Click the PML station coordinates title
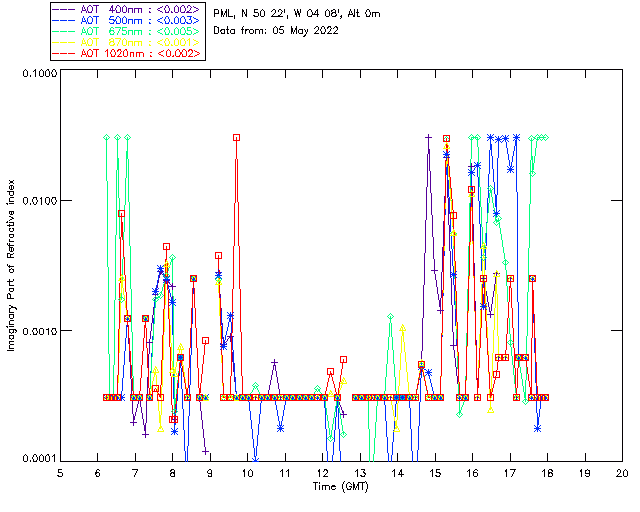Image resolution: width=640 pixels, height=512 pixels. [x=297, y=14]
